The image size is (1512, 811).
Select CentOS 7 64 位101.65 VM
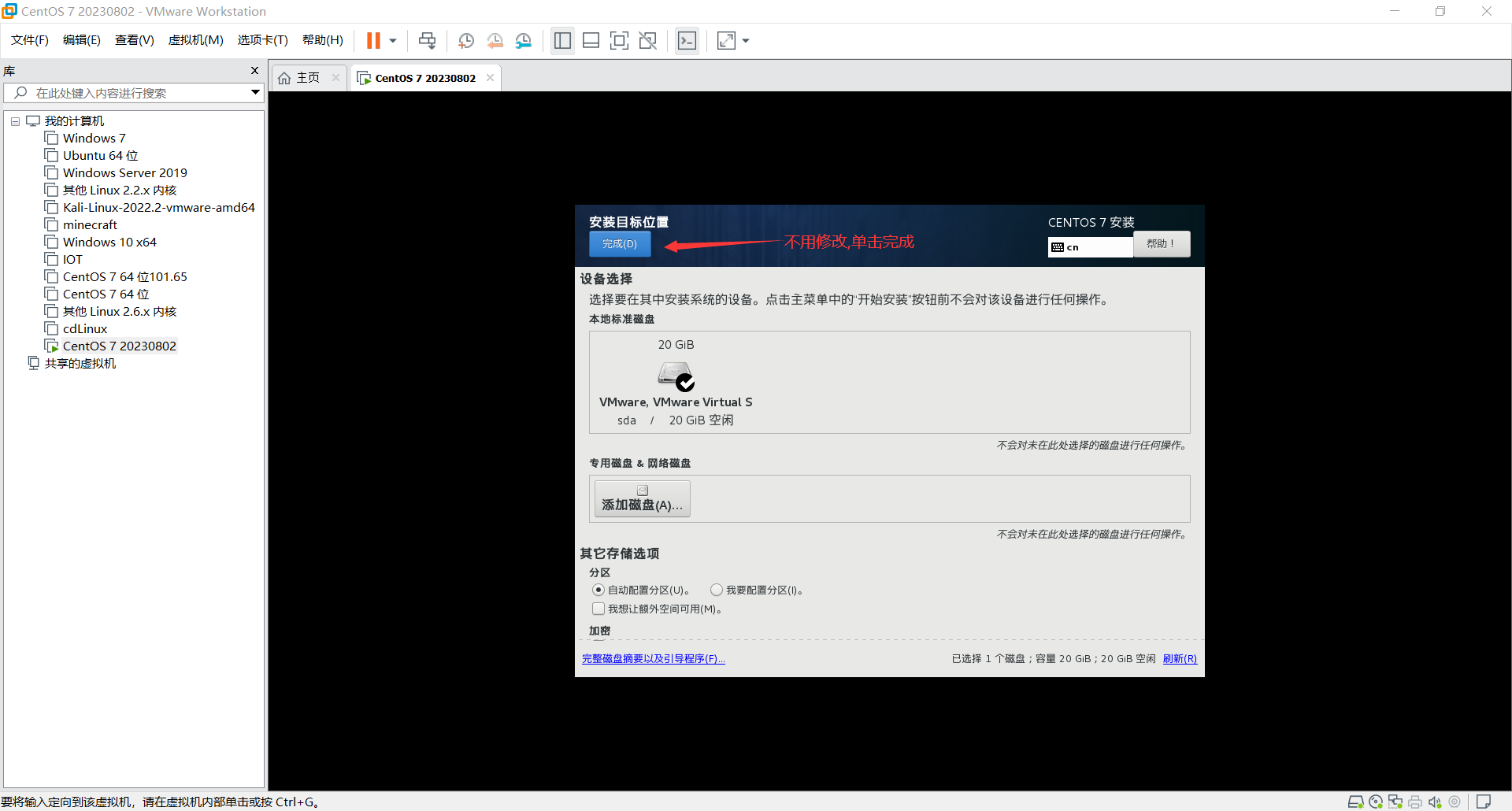pyautogui.click(x=124, y=277)
